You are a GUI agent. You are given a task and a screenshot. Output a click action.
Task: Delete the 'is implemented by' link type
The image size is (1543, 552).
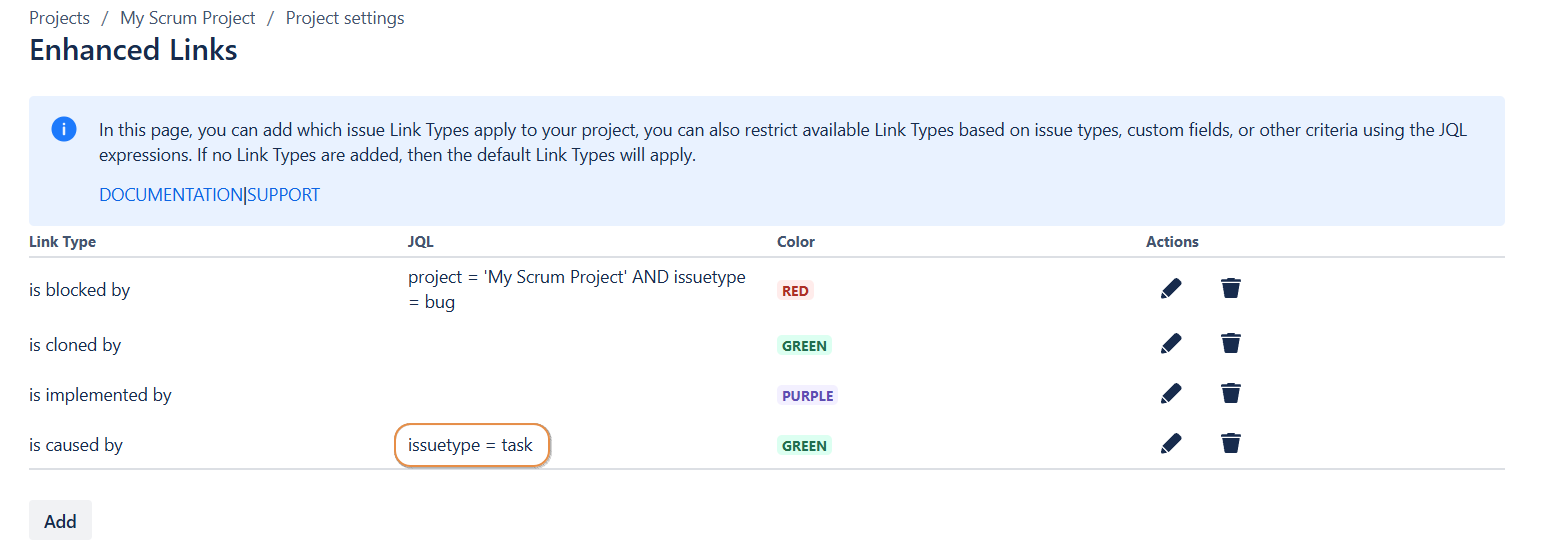(1231, 394)
